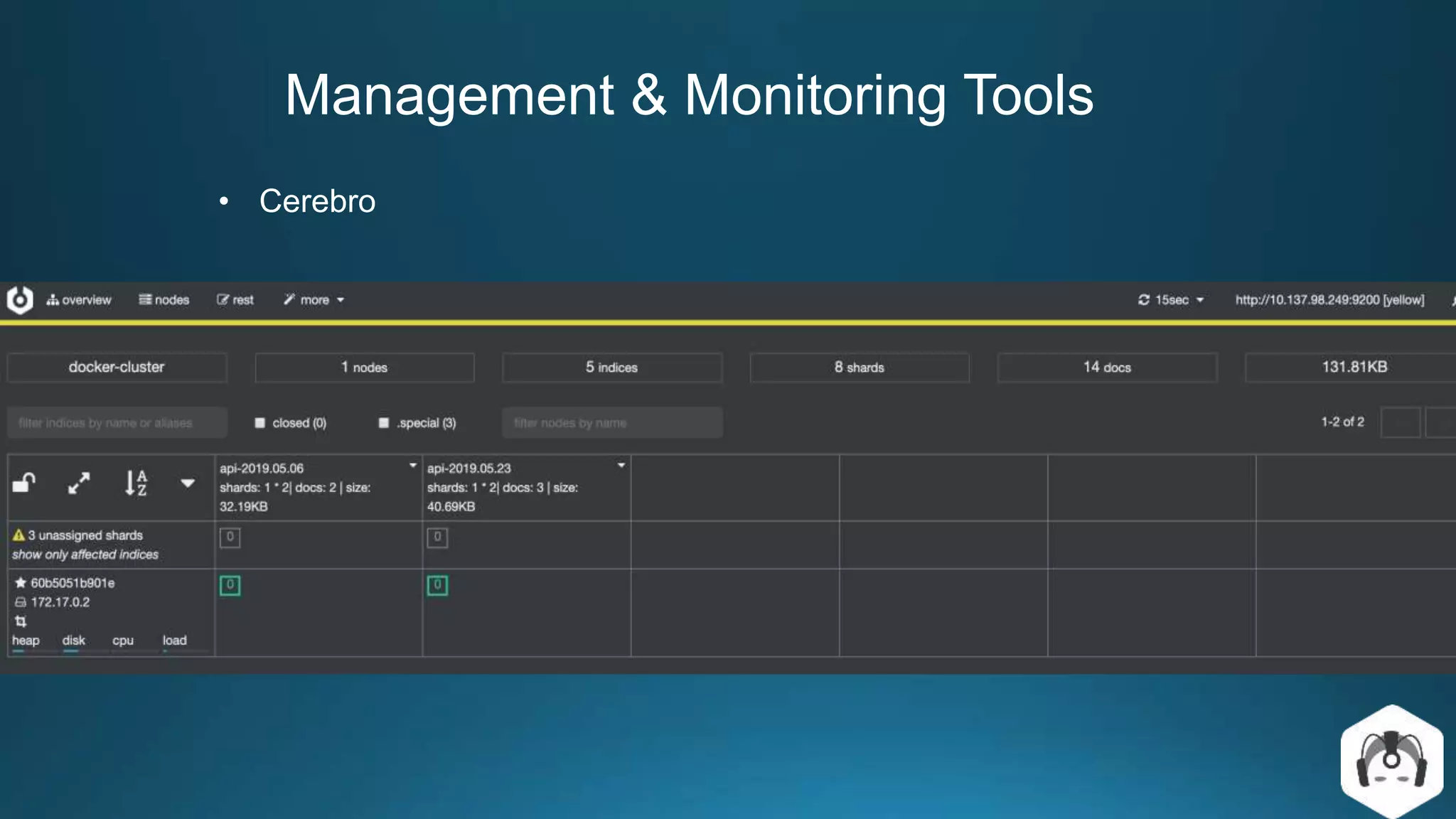This screenshot has width=1456, height=819.
Task: Click the docker-cluster name box
Action: tap(117, 368)
